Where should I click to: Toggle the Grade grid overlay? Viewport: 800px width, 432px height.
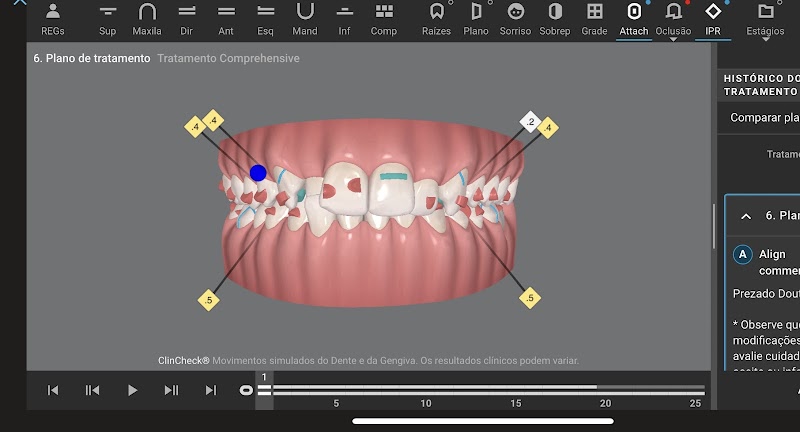[594, 18]
